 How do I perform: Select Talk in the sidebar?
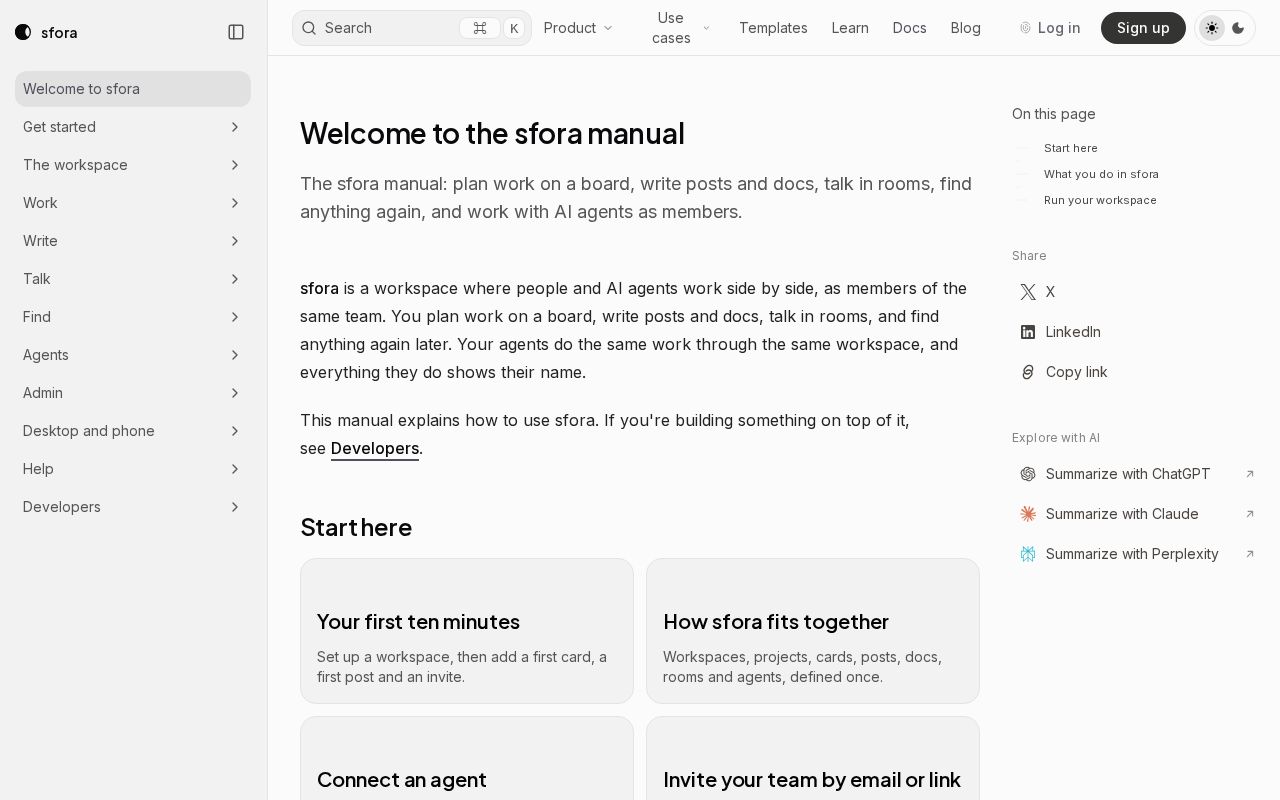point(133,279)
